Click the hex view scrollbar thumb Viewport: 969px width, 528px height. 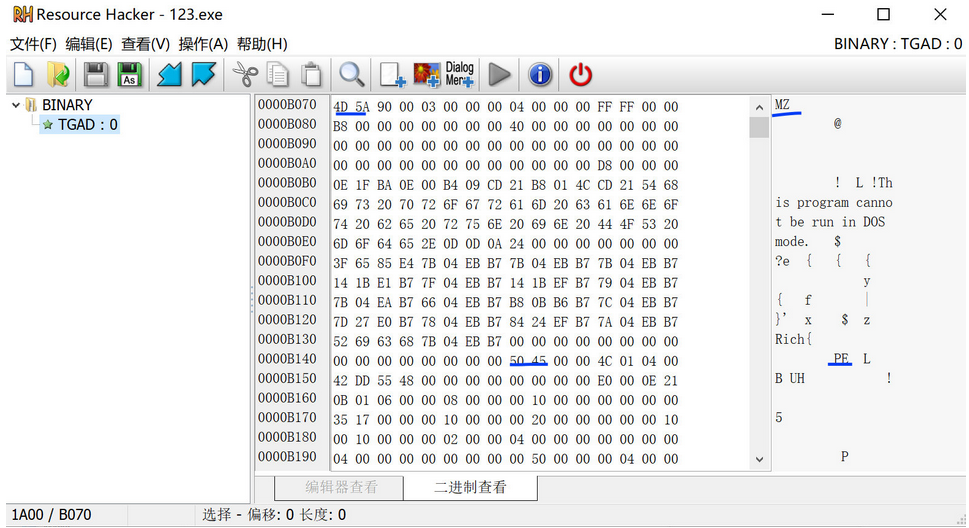point(760,127)
